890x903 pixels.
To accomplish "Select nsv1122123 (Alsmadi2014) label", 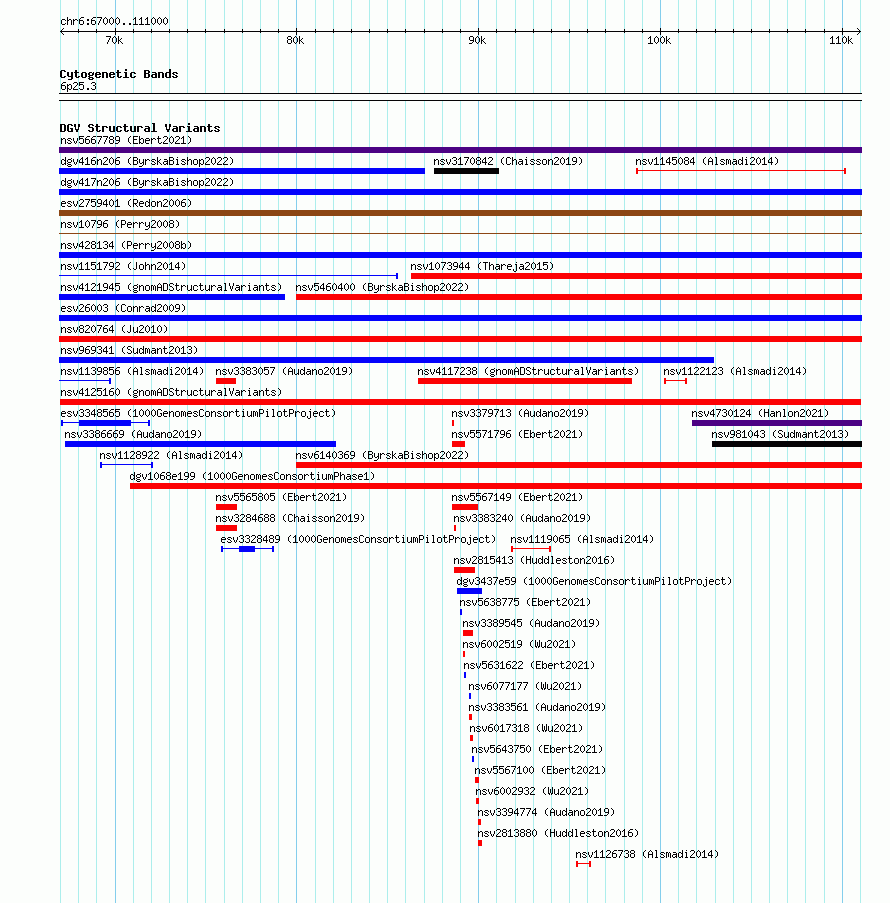I will 734,371.
